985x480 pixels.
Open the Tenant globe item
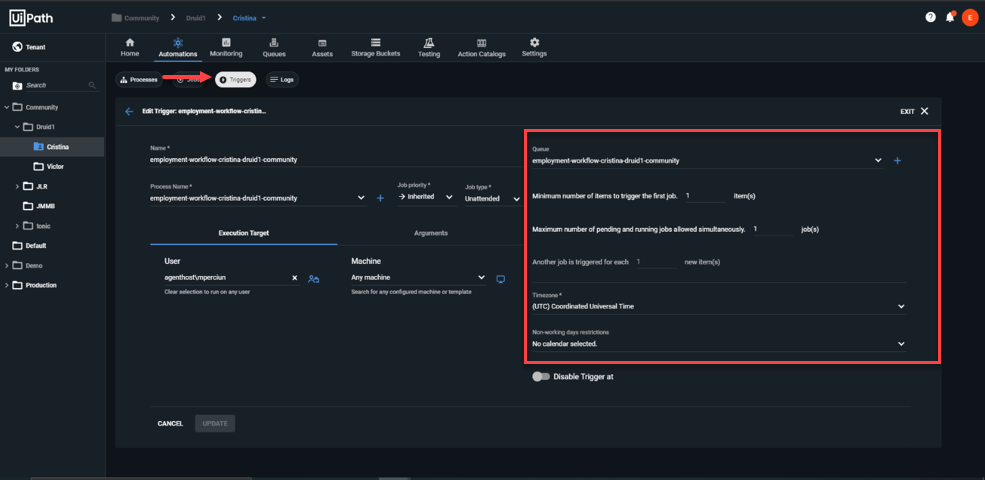point(29,47)
